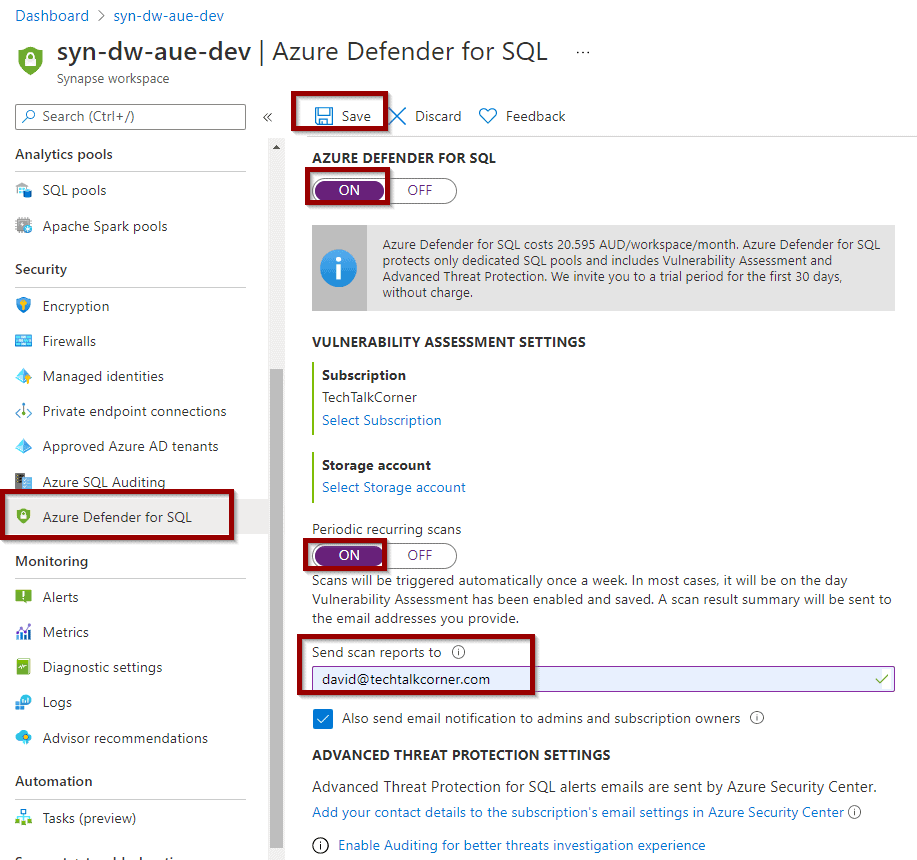Click the Tasks (preview) icon

(23, 817)
